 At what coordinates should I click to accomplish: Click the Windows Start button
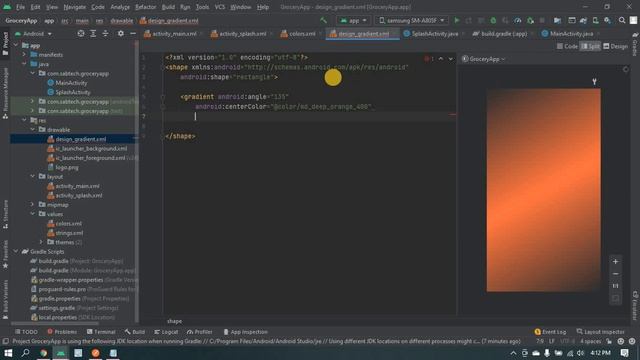pos(8,353)
